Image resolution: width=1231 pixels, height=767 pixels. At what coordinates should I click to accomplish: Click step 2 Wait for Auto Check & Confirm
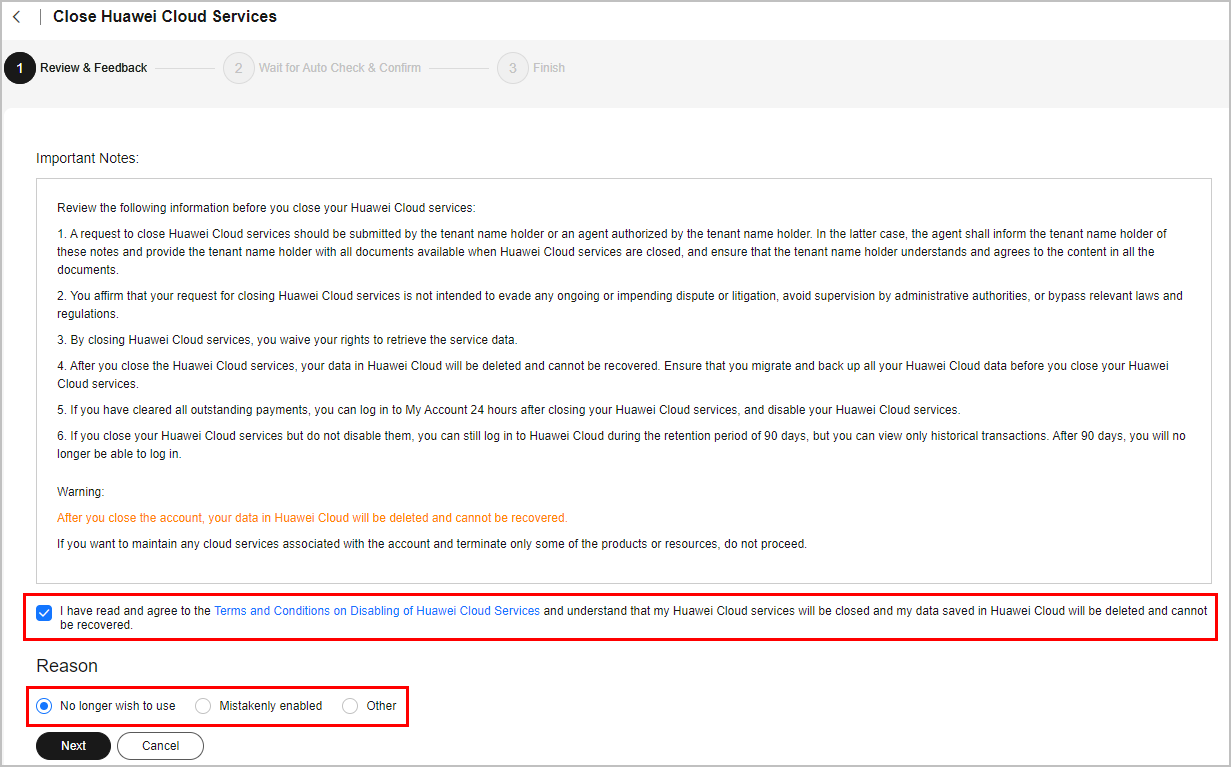[x=322, y=68]
